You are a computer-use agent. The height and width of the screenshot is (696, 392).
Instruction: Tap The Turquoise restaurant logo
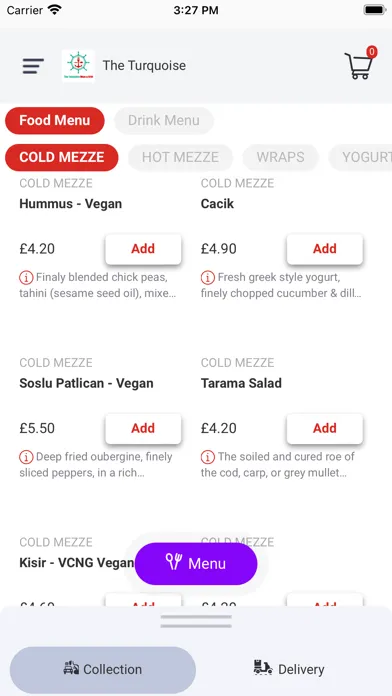(x=78, y=66)
